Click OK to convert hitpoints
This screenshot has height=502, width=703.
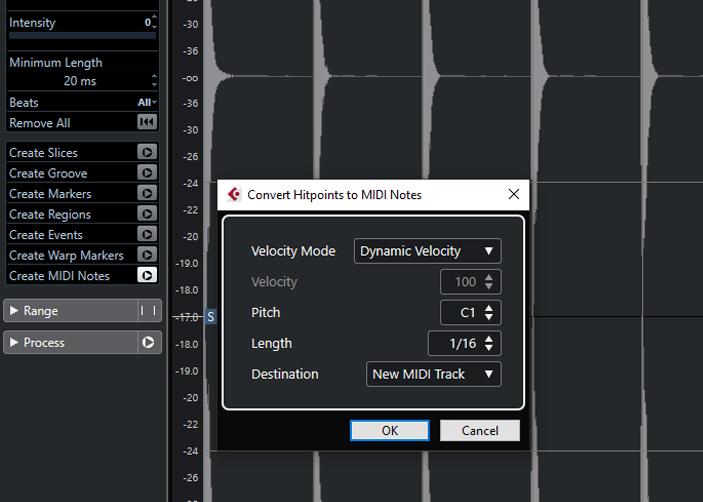(x=390, y=430)
